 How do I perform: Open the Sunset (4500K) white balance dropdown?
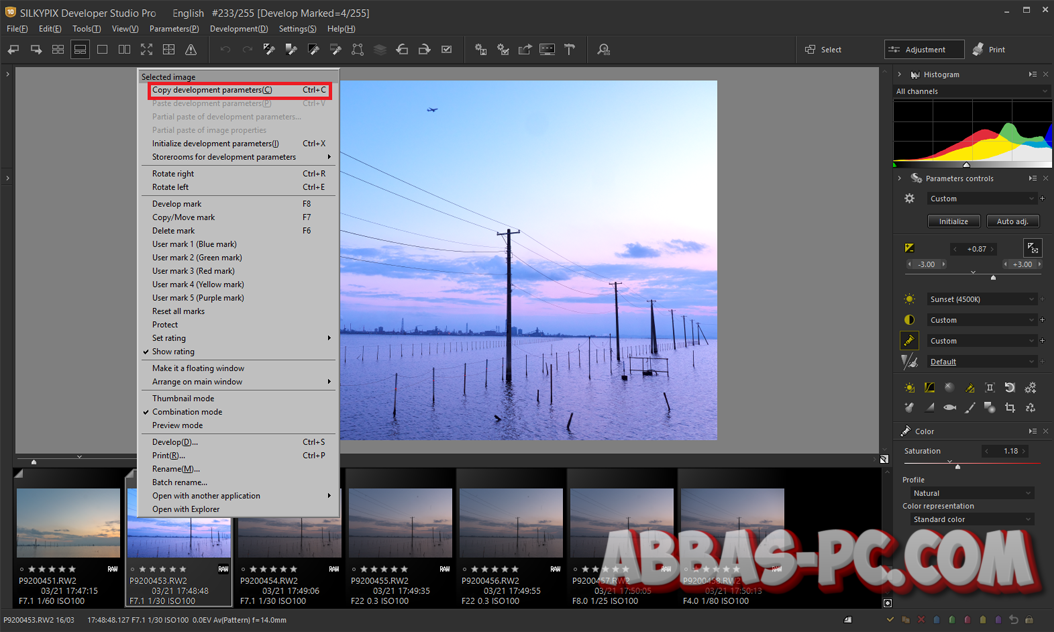click(981, 299)
